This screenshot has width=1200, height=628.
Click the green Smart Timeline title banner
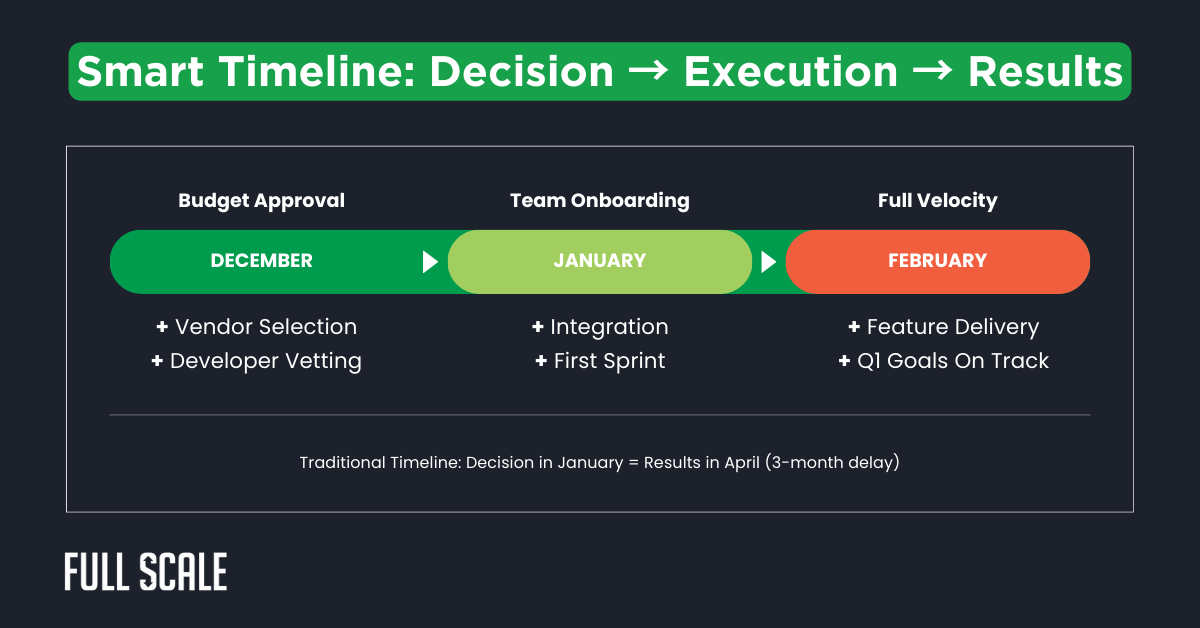tap(600, 72)
